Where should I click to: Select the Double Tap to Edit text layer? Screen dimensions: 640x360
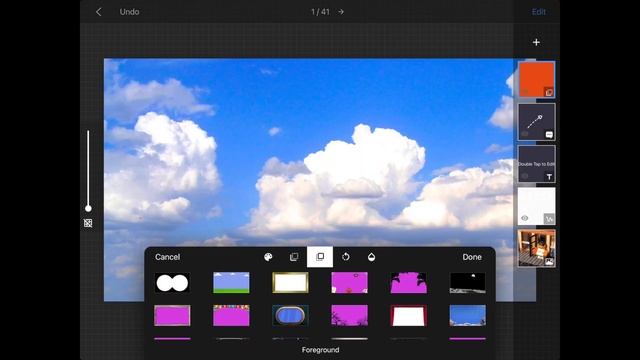click(536, 164)
